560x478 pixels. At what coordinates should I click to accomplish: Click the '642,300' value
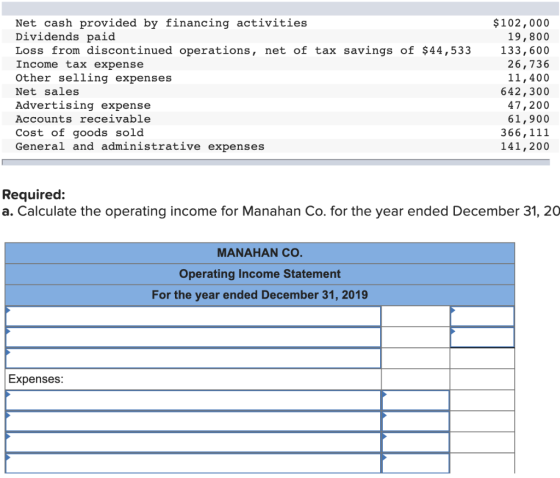(525, 91)
